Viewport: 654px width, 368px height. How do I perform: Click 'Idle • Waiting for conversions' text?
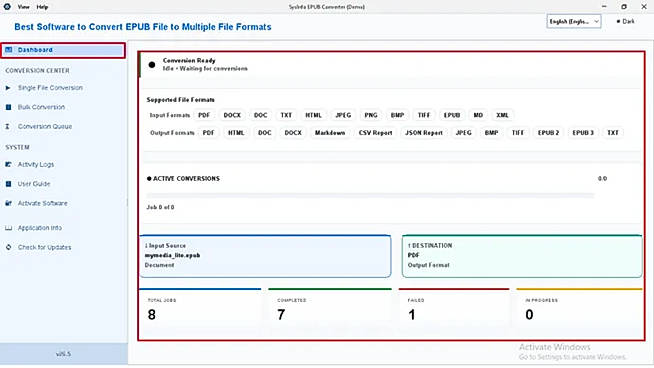click(x=205, y=68)
